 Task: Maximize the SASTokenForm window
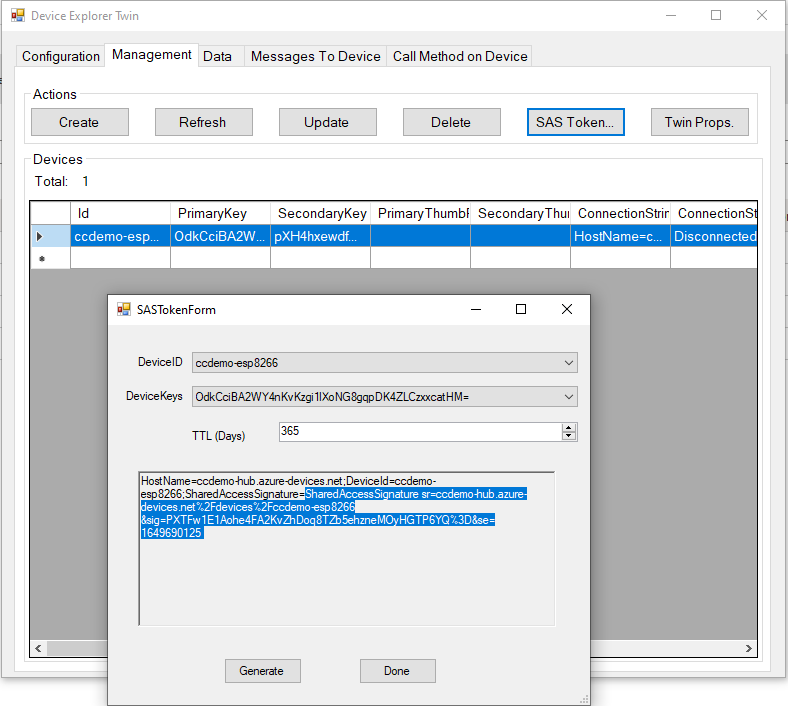point(521,310)
